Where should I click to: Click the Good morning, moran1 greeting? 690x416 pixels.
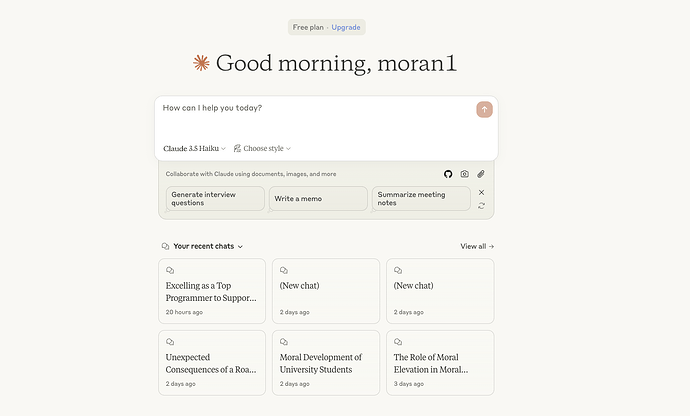tap(336, 63)
